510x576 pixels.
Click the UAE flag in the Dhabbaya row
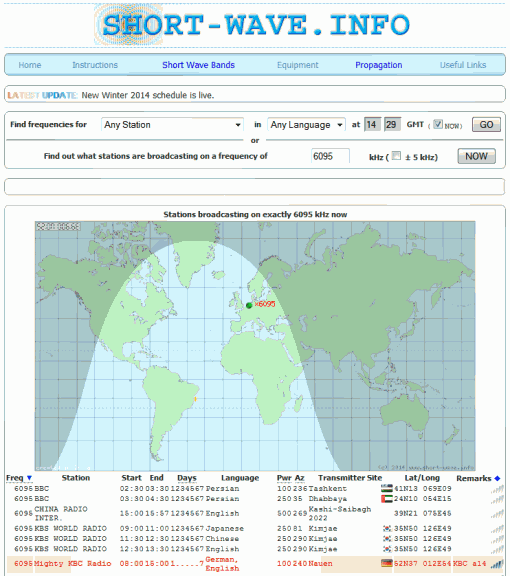[x=387, y=499]
